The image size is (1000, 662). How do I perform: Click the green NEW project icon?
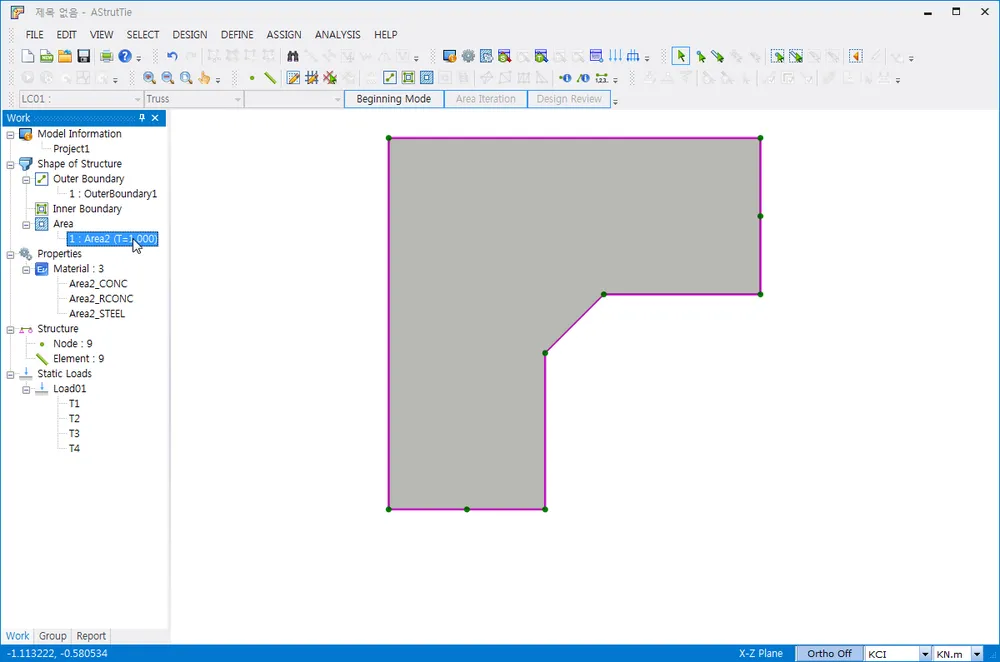[47, 57]
